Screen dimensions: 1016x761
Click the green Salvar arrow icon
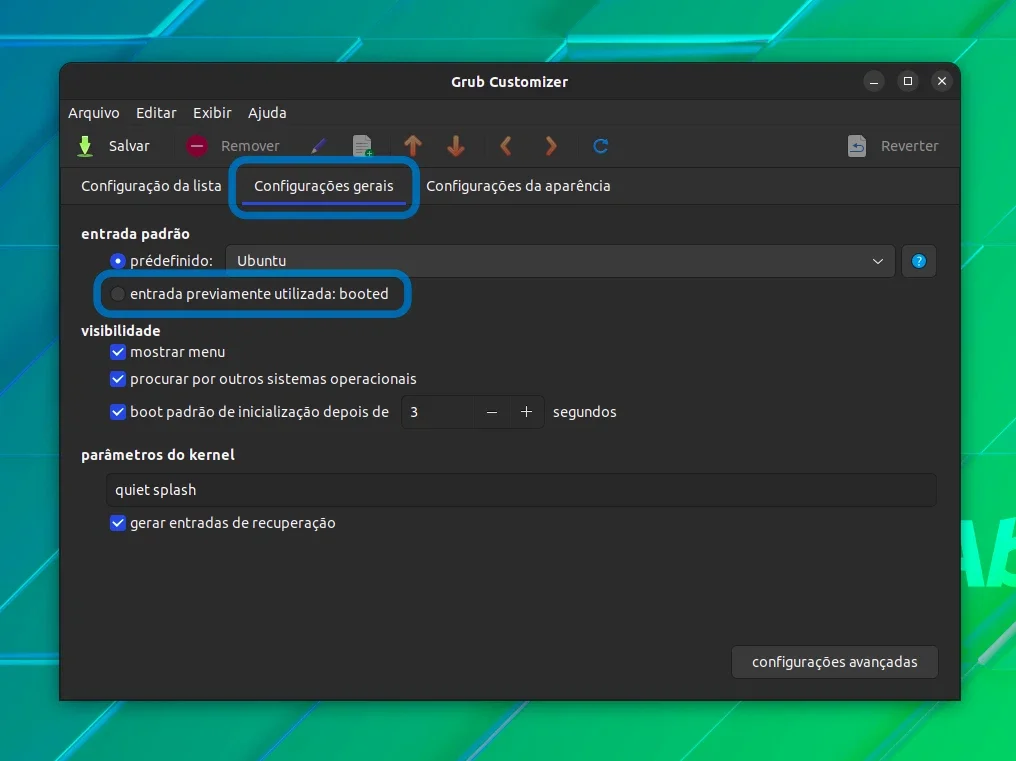[85, 146]
